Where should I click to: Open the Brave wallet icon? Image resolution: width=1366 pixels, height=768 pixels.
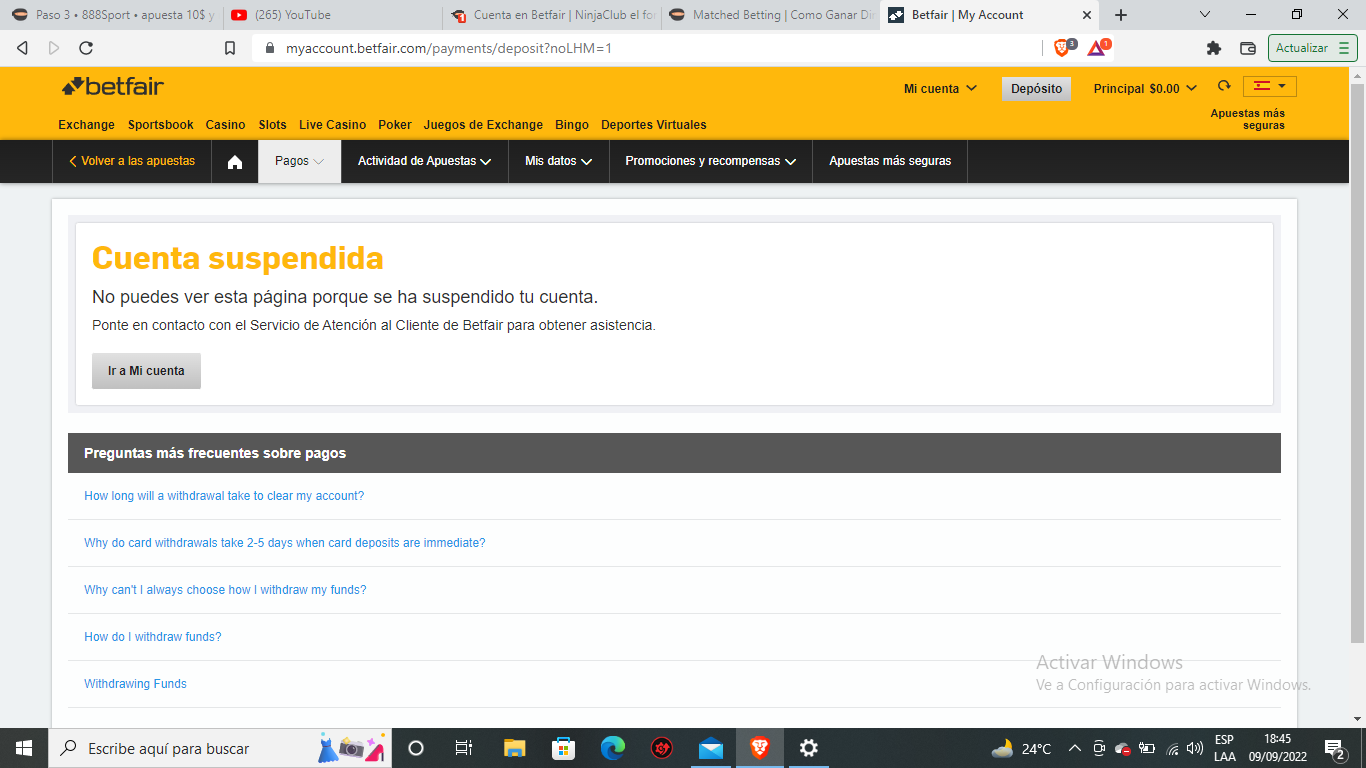1247,48
